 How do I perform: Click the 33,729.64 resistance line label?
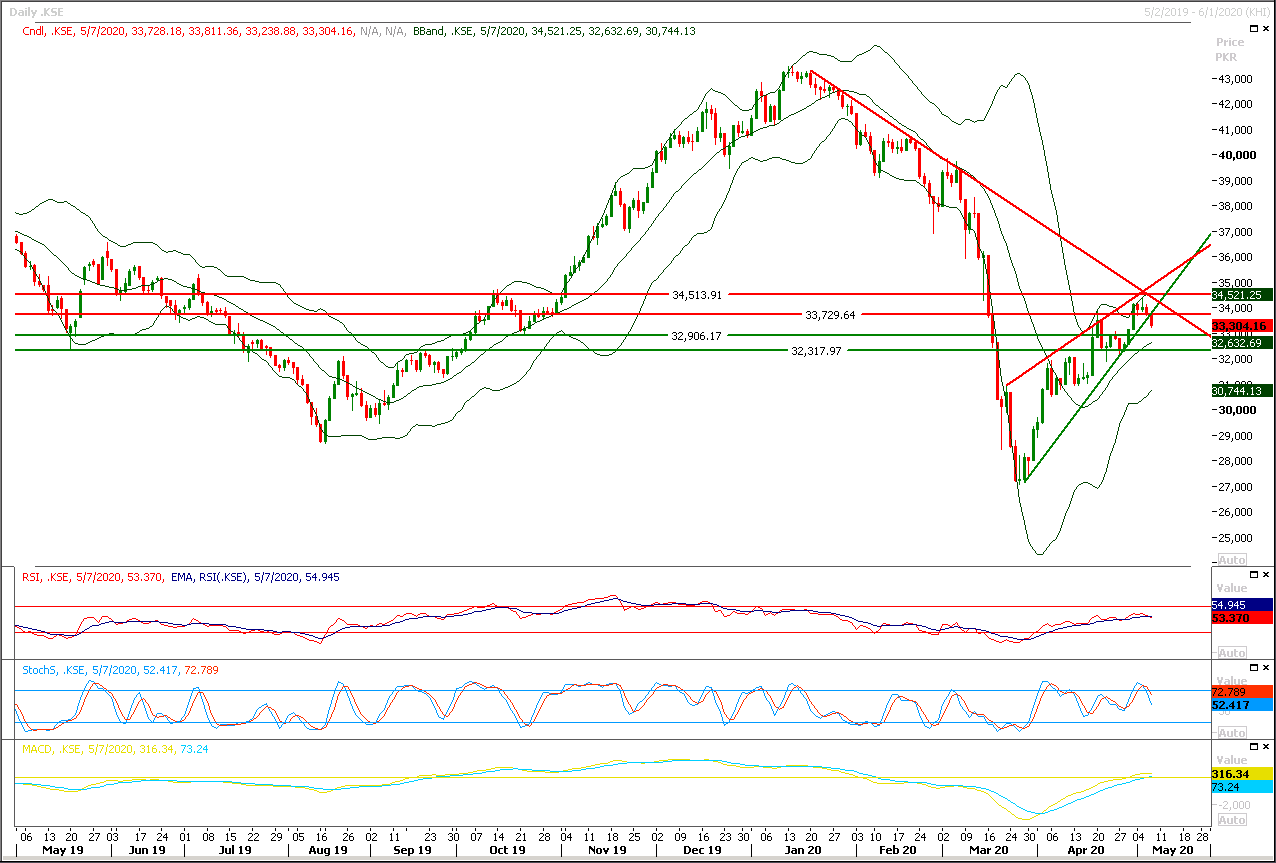pyautogui.click(x=830, y=315)
